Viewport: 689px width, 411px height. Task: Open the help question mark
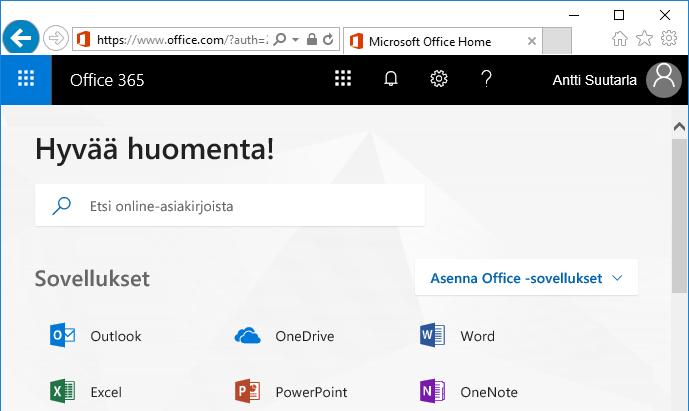486,79
